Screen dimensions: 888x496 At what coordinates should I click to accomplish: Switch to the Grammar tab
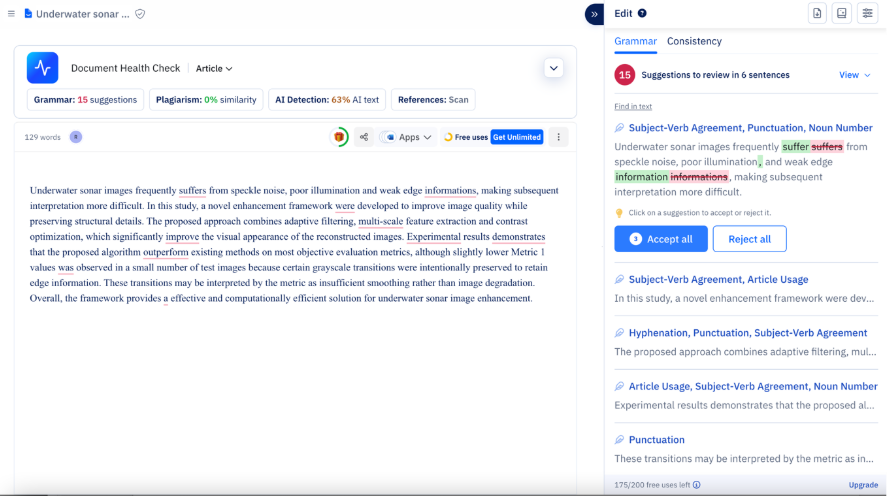click(x=635, y=41)
